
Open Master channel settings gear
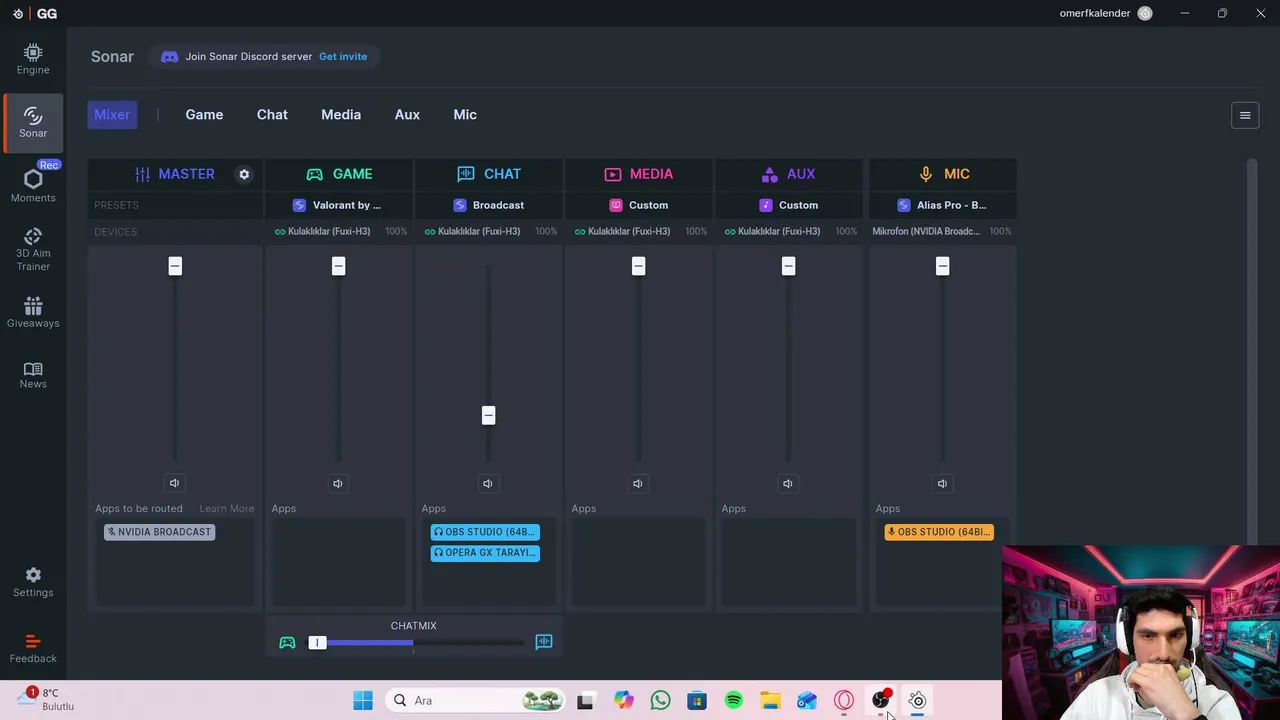pos(244,174)
